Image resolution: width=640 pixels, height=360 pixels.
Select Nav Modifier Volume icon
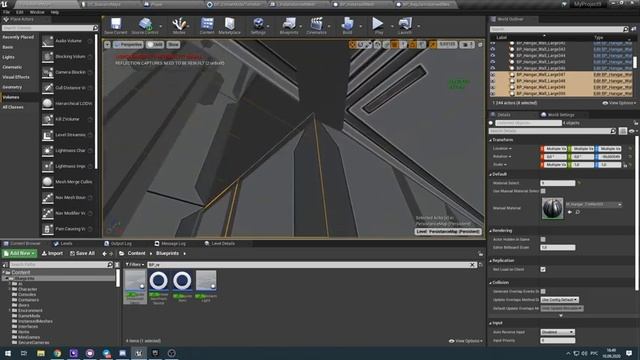(48, 213)
